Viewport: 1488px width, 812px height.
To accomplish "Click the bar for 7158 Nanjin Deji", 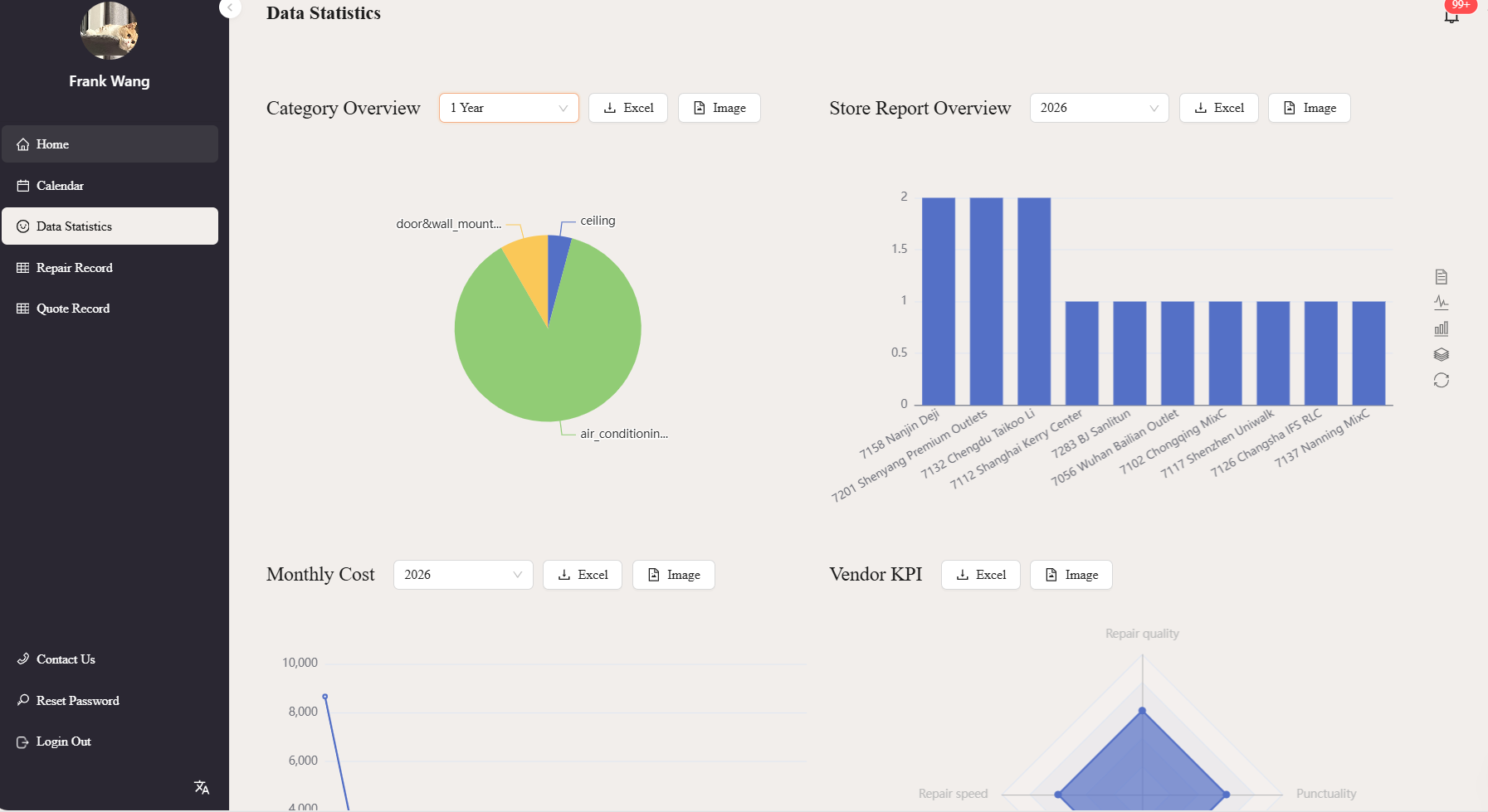I will 939,301.
